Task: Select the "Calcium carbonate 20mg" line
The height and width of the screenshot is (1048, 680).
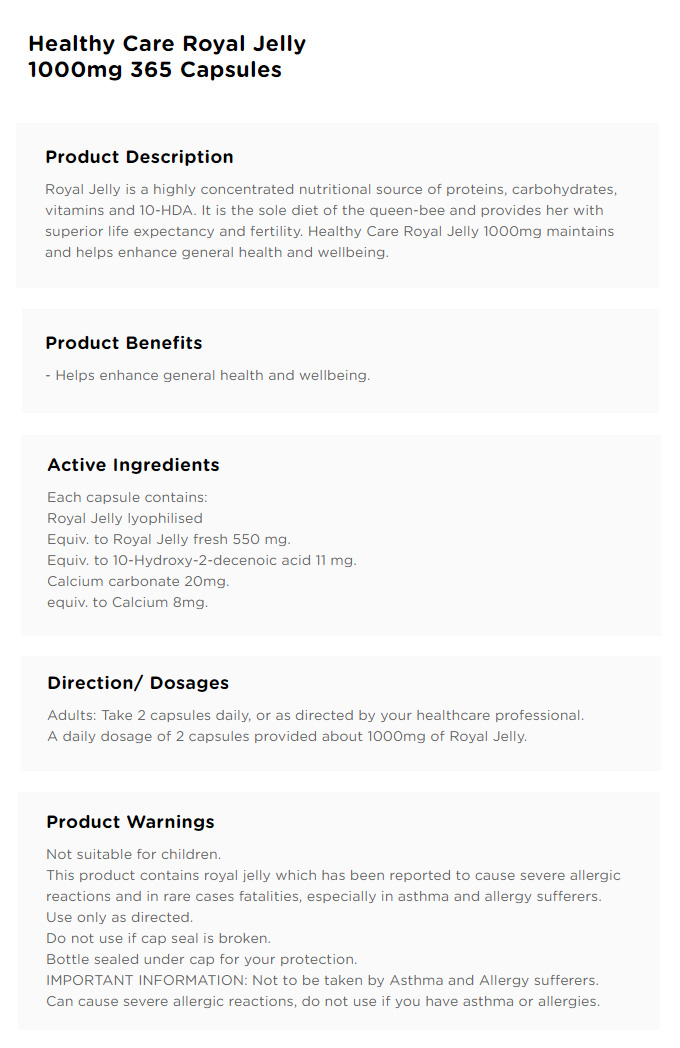Action: tap(138, 581)
